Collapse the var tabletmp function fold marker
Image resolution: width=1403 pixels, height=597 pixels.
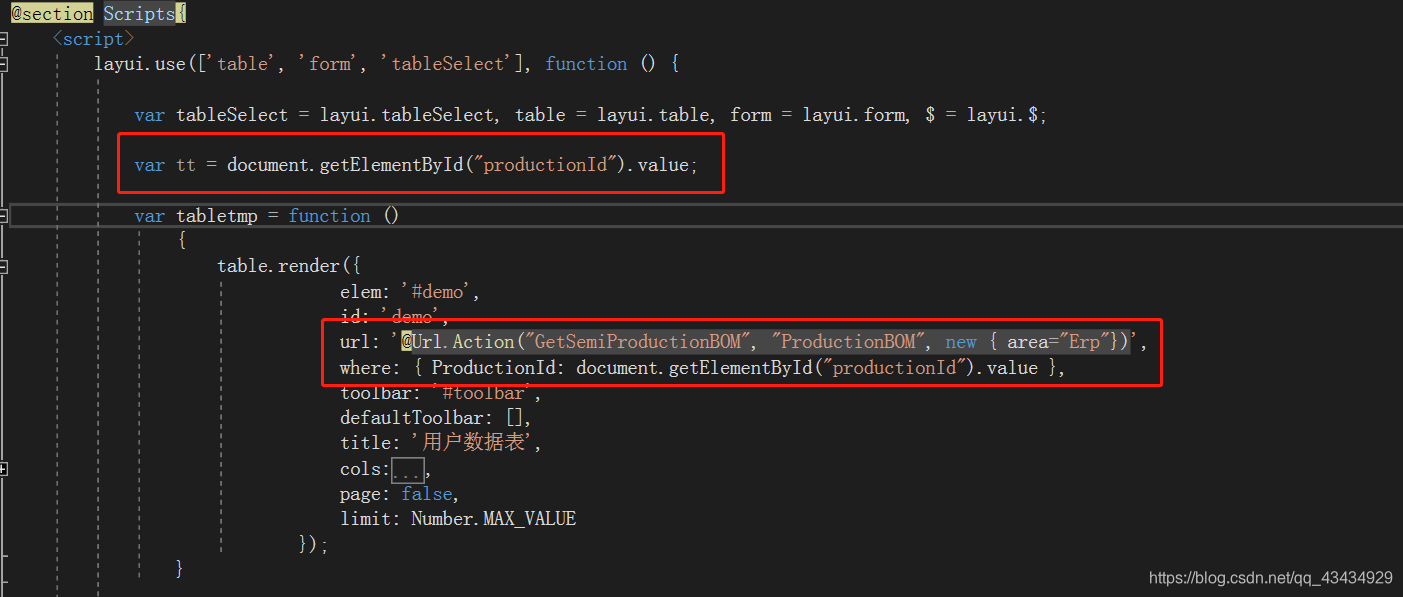point(3,216)
